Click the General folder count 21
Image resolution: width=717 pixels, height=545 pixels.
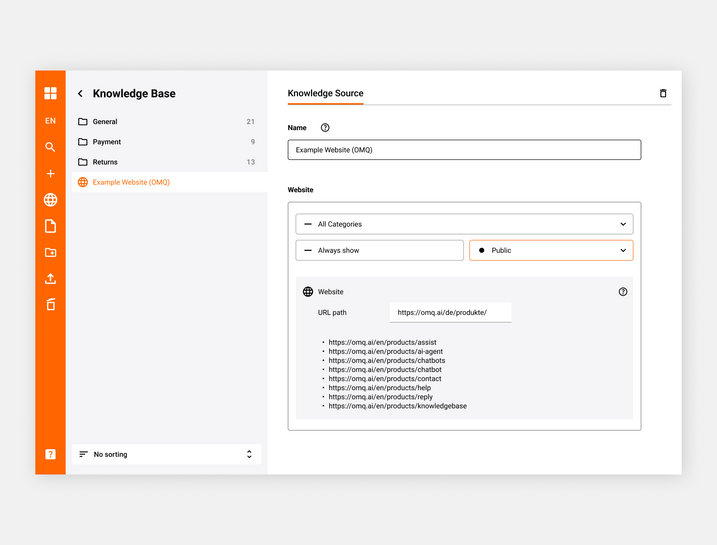(x=251, y=122)
